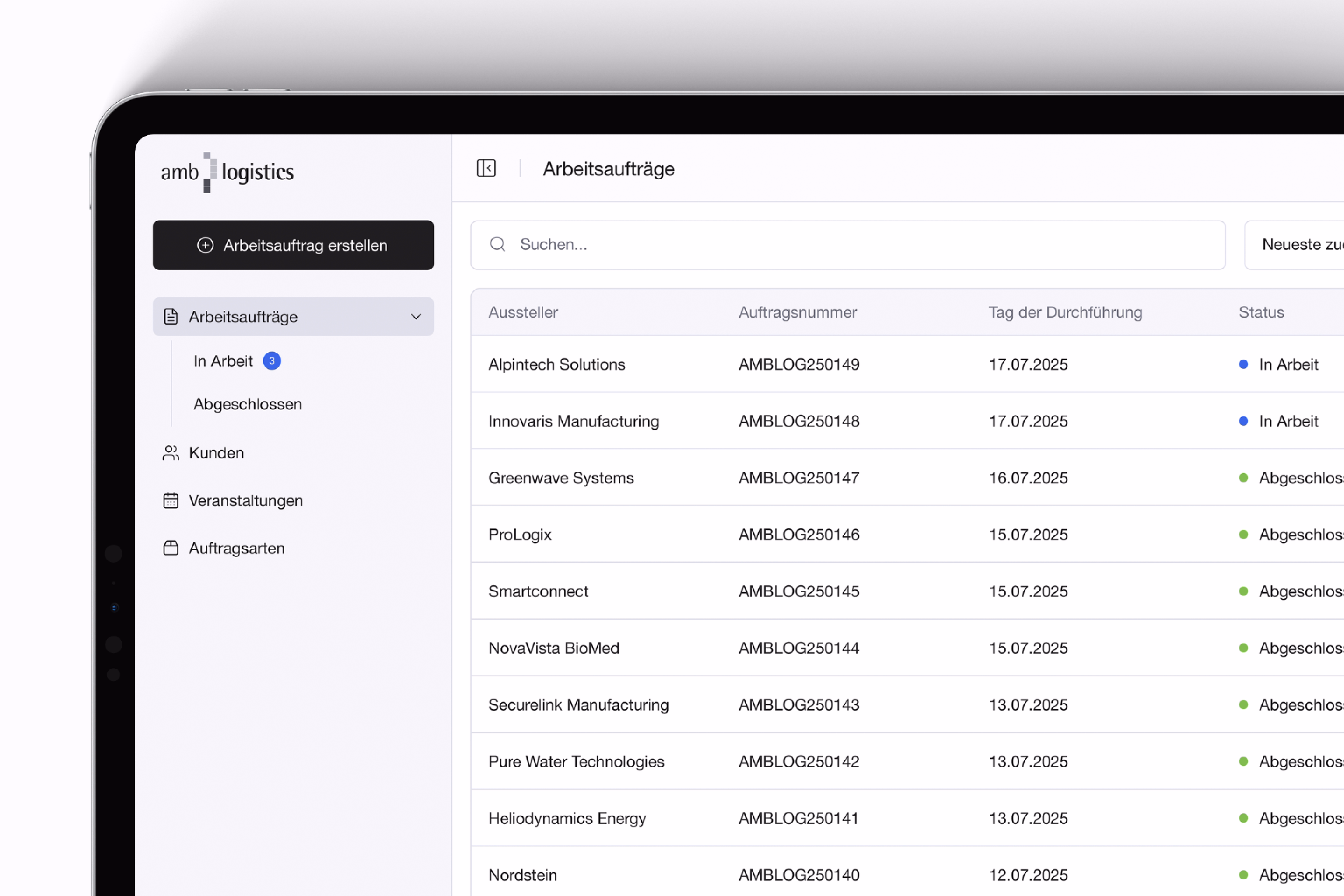
Task: Click order number AMBLOG250142
Action: 799,761
